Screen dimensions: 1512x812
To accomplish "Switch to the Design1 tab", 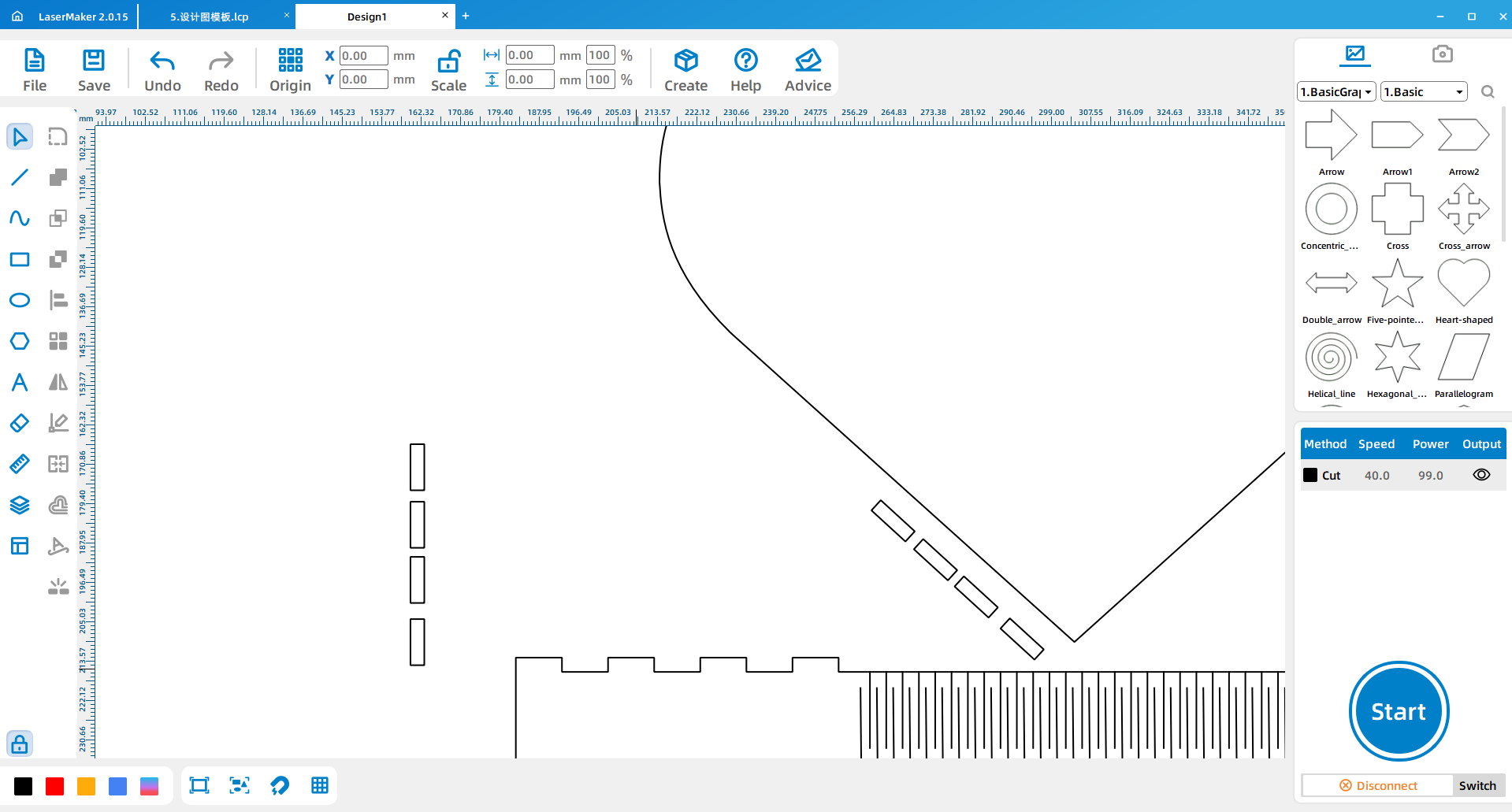I will 367,17.
